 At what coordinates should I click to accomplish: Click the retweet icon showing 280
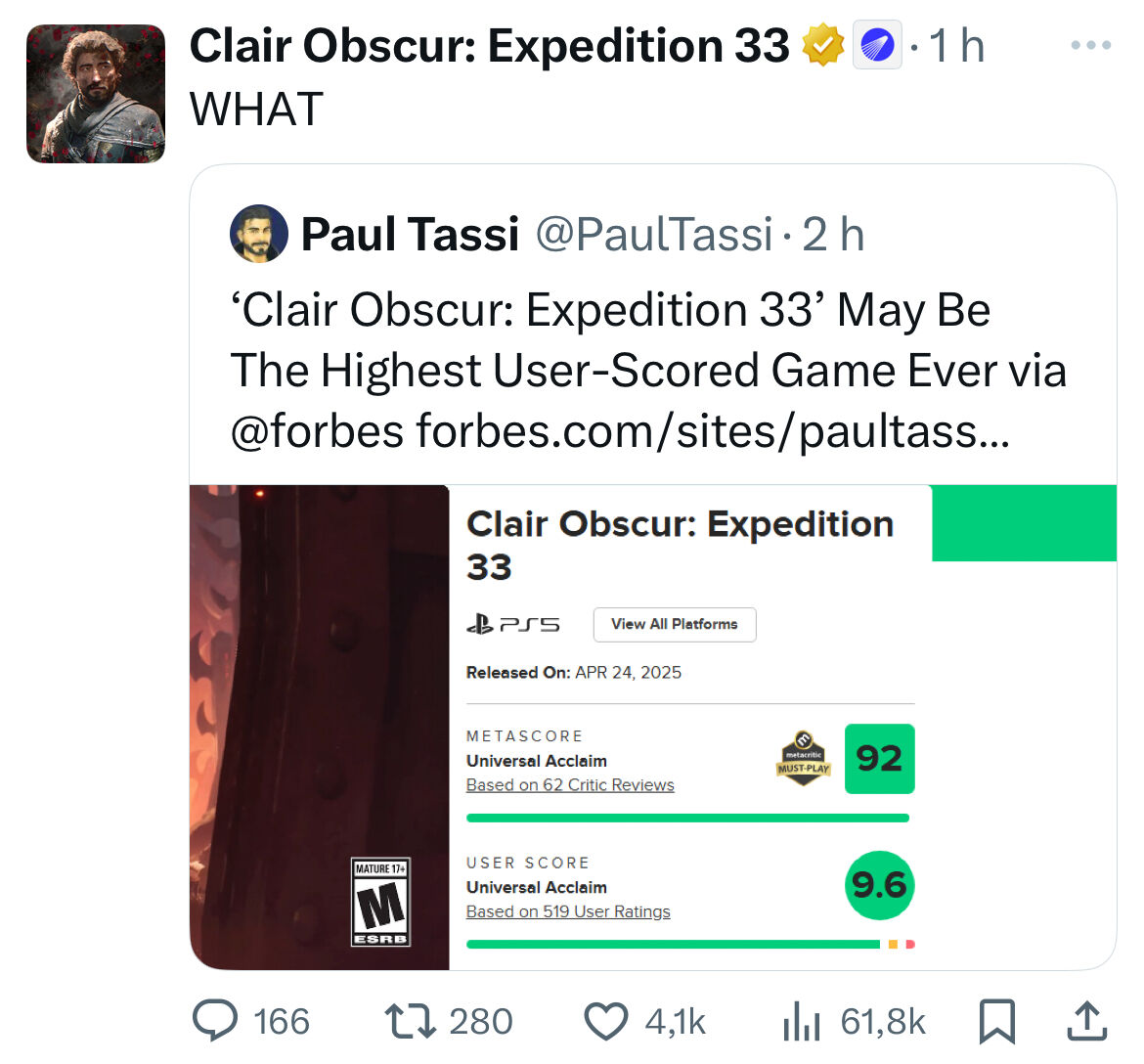coord(410,1021)
